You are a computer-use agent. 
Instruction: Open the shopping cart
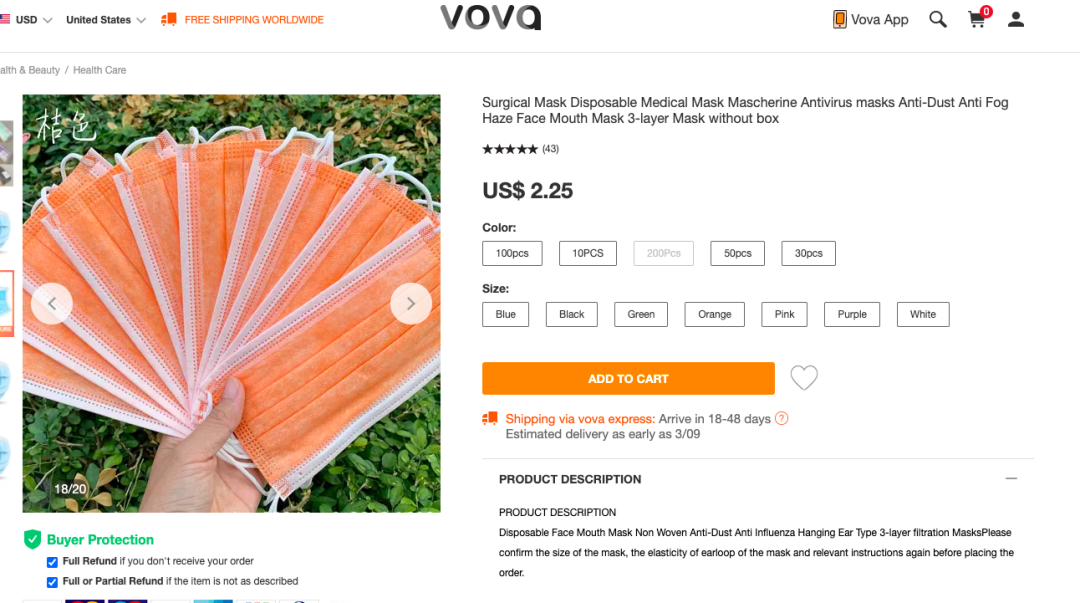pyautogui.click(x=977, y=19)
